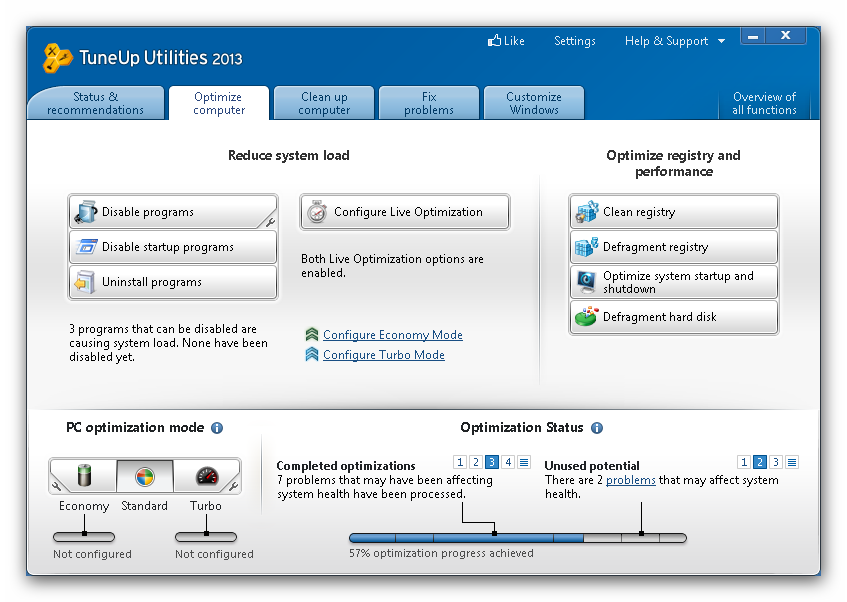This screenshot has width=847, height=602.
Task: Select the Optimize computer tab
Action: tap(219, 103)
